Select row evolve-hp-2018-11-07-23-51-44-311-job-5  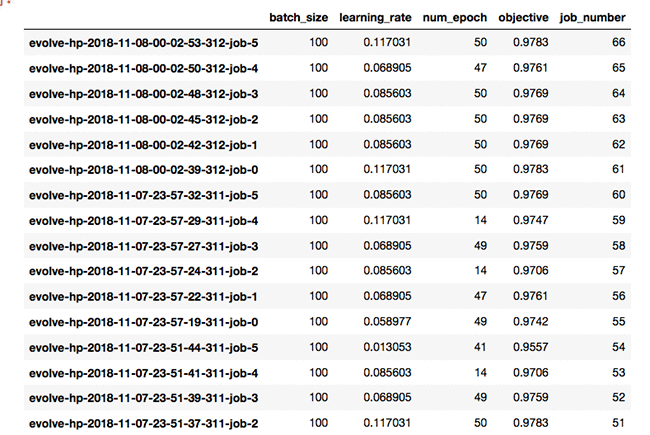tap(327, 347)
